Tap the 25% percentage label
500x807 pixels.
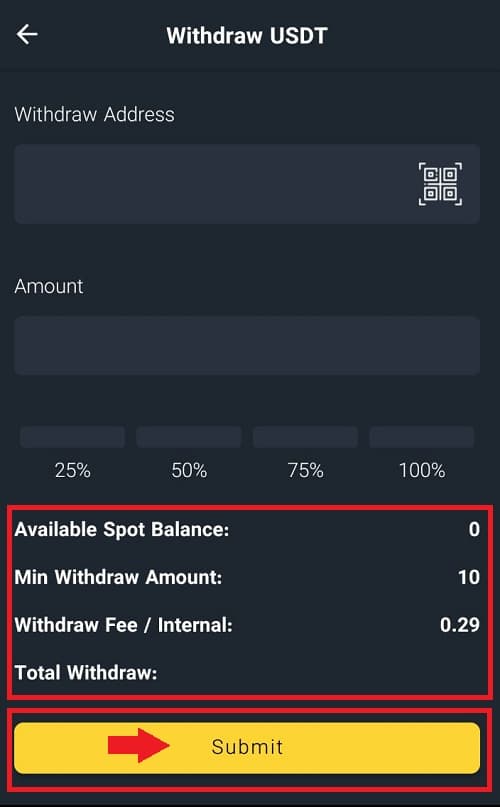click(73, 470)
